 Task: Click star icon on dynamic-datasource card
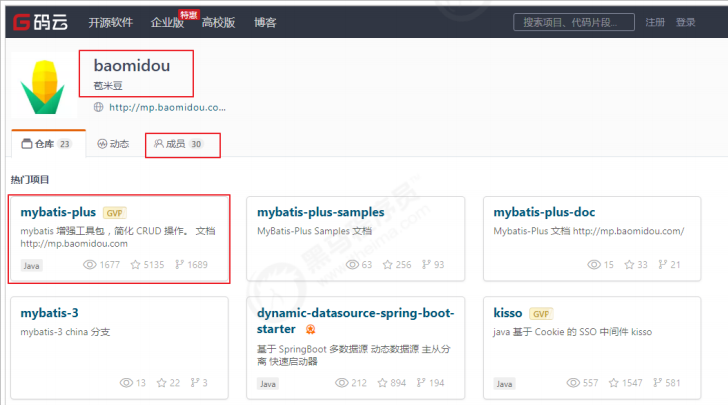[382, 383]
